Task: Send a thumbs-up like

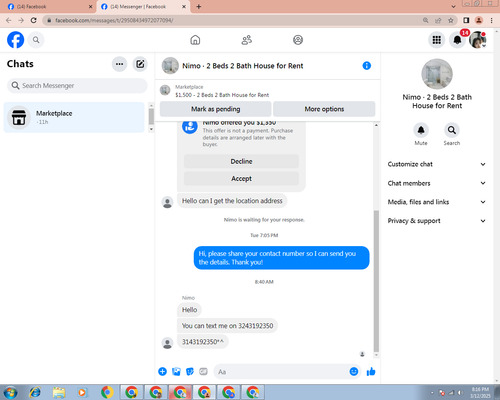Action: (371, 371)
